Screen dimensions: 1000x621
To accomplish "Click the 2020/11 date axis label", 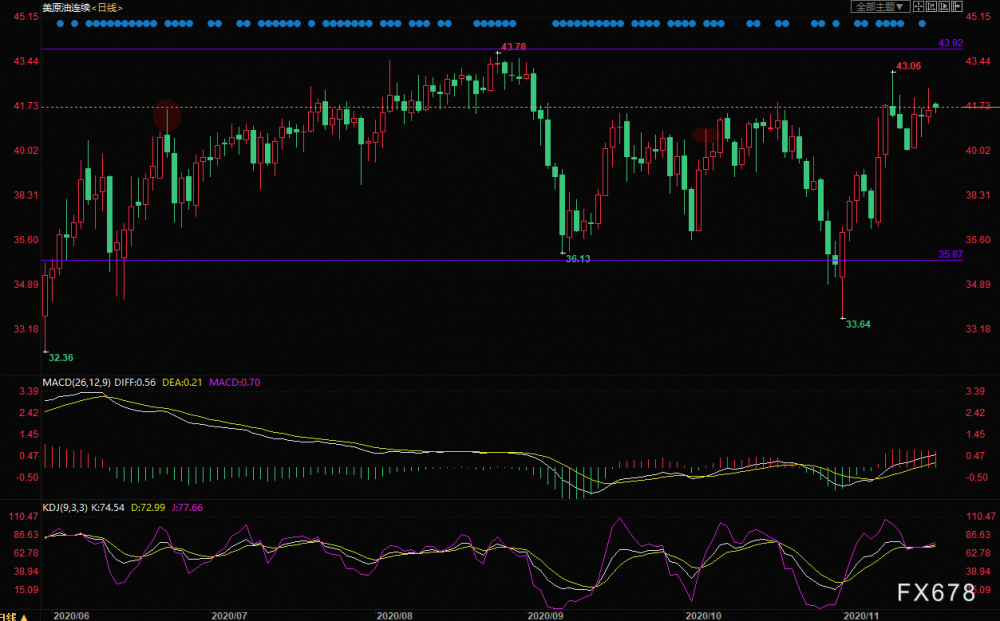I will tap(861, 616).
